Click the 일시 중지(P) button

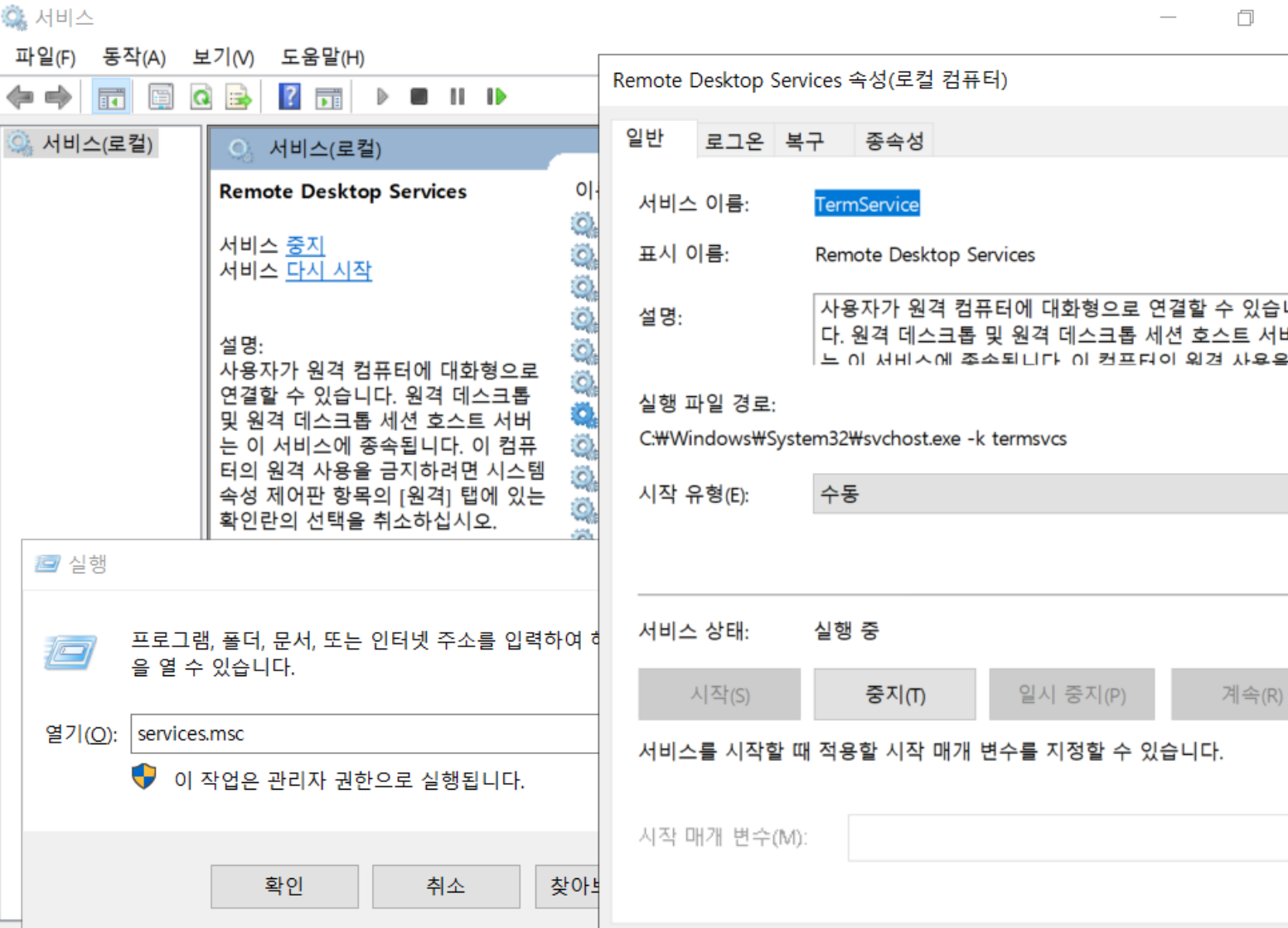click(1072, 694)
